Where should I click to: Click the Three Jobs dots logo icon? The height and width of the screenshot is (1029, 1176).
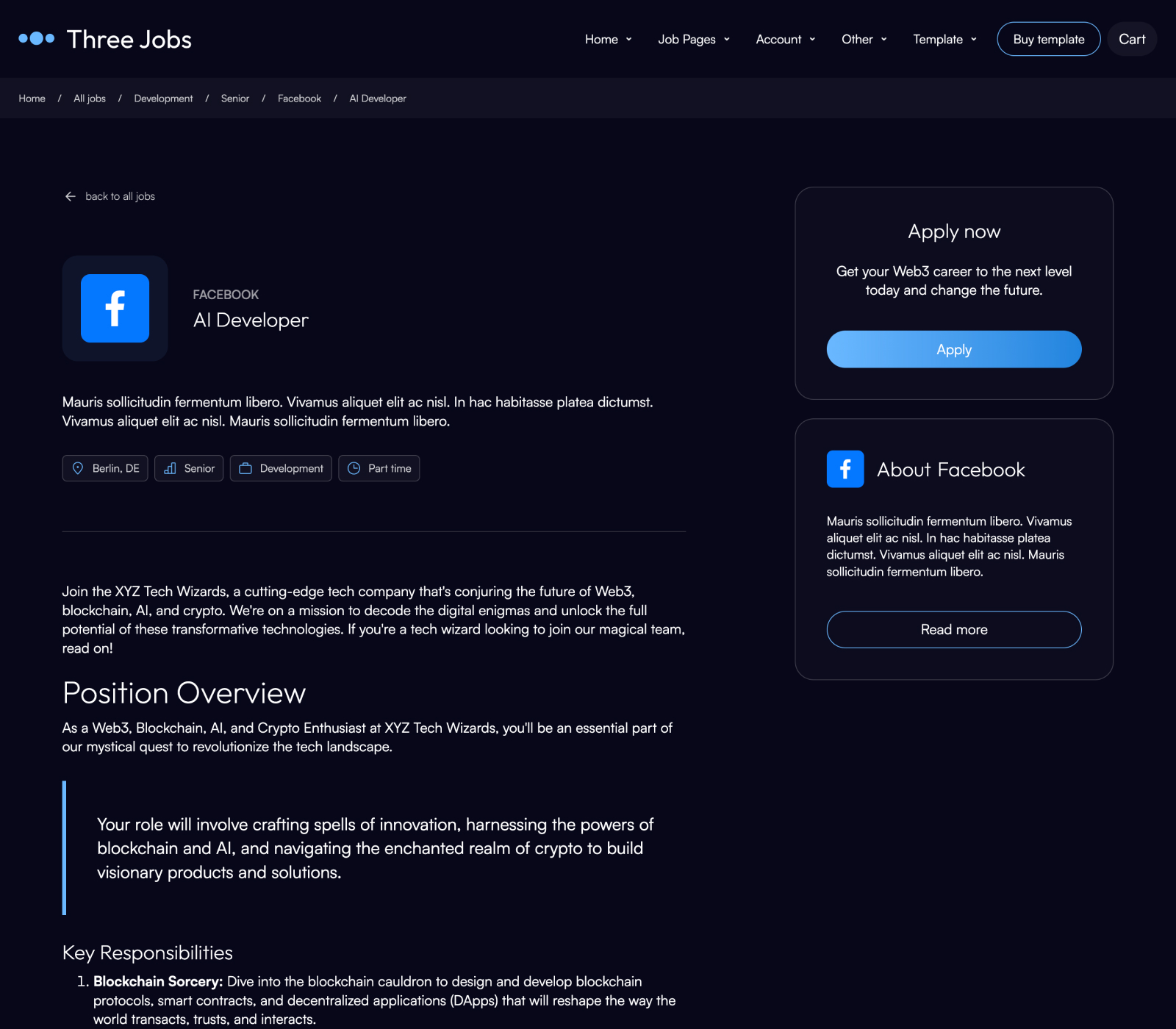click(36, 38)
